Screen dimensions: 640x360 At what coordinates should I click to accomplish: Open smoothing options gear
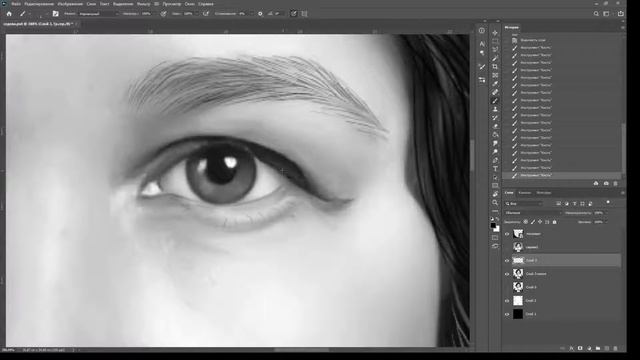[x=260, y=13]
